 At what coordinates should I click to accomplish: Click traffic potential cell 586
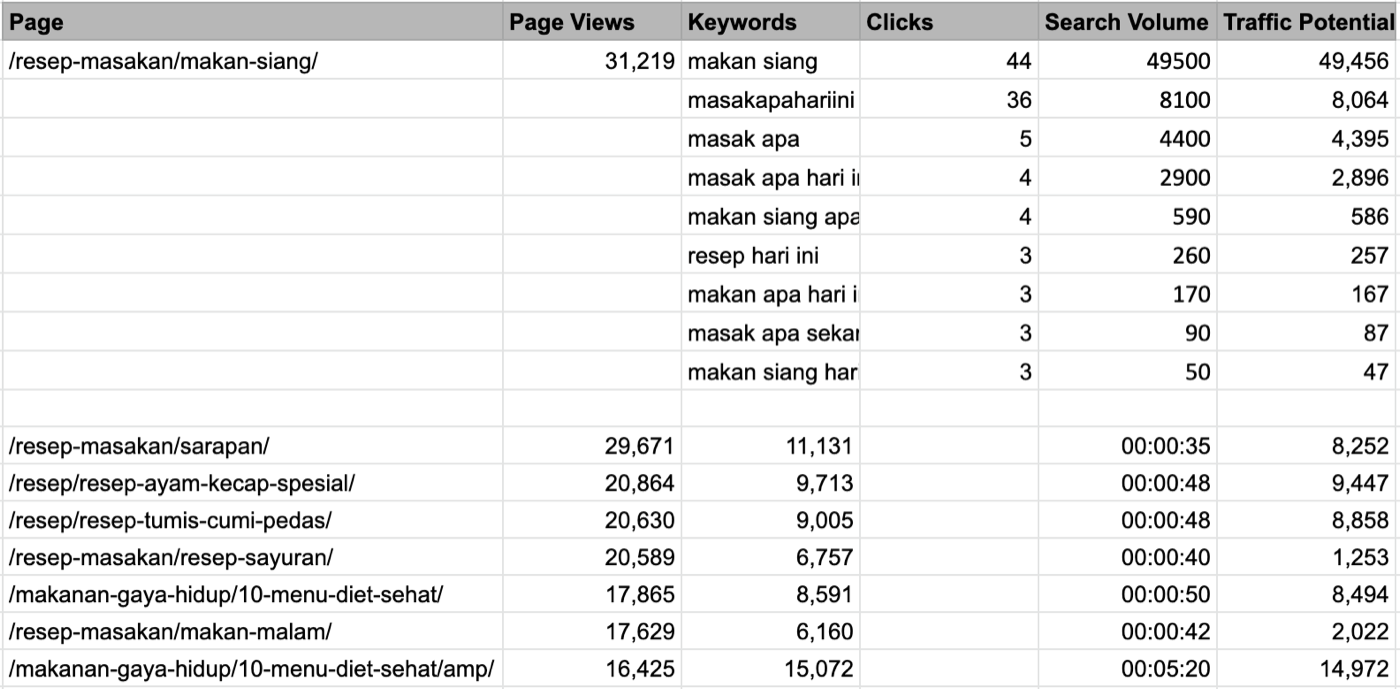(1308, 216)
